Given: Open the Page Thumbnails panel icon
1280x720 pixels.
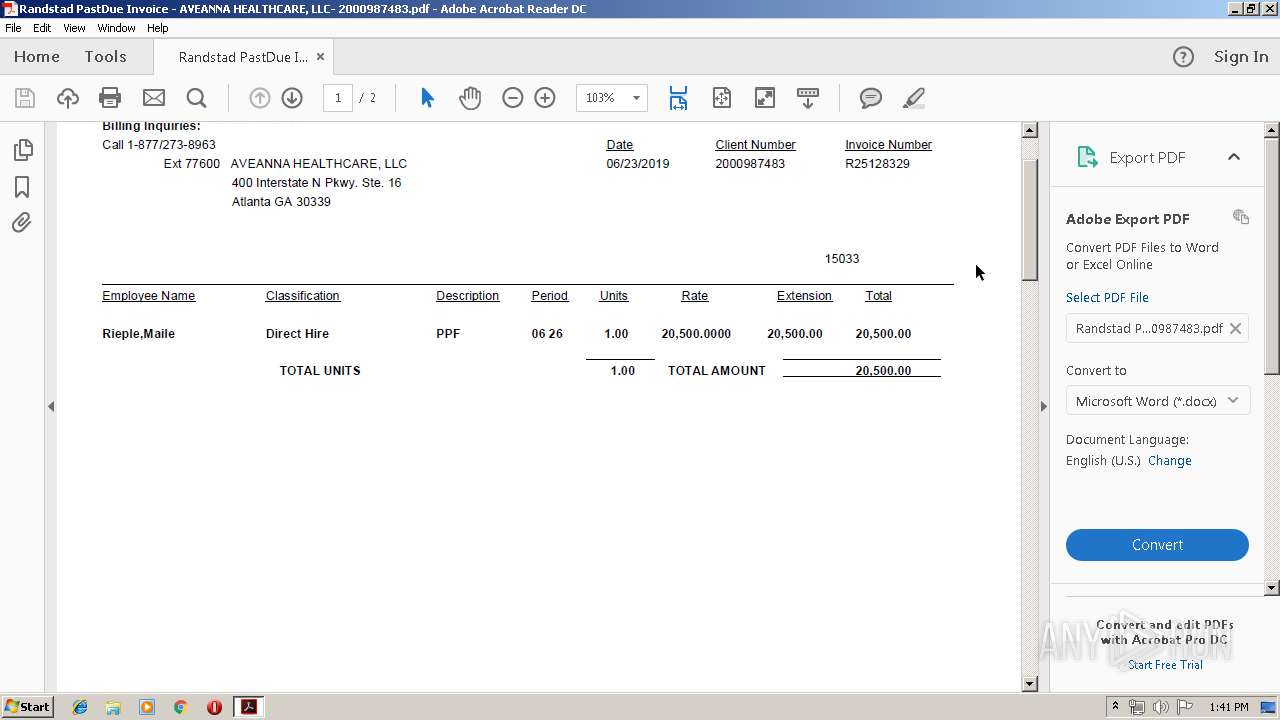Looking at the screenshot, I should click(22, 150).
